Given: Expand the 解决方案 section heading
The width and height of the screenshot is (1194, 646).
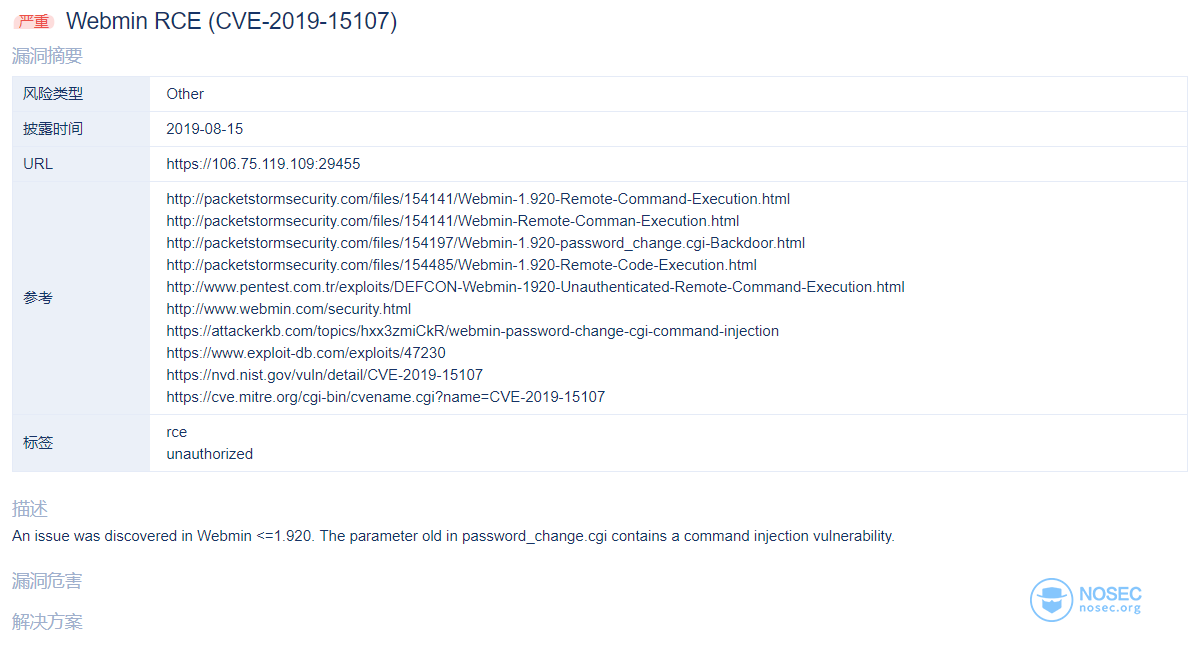Looking at the screenshot, I should [x=47, y=622].
